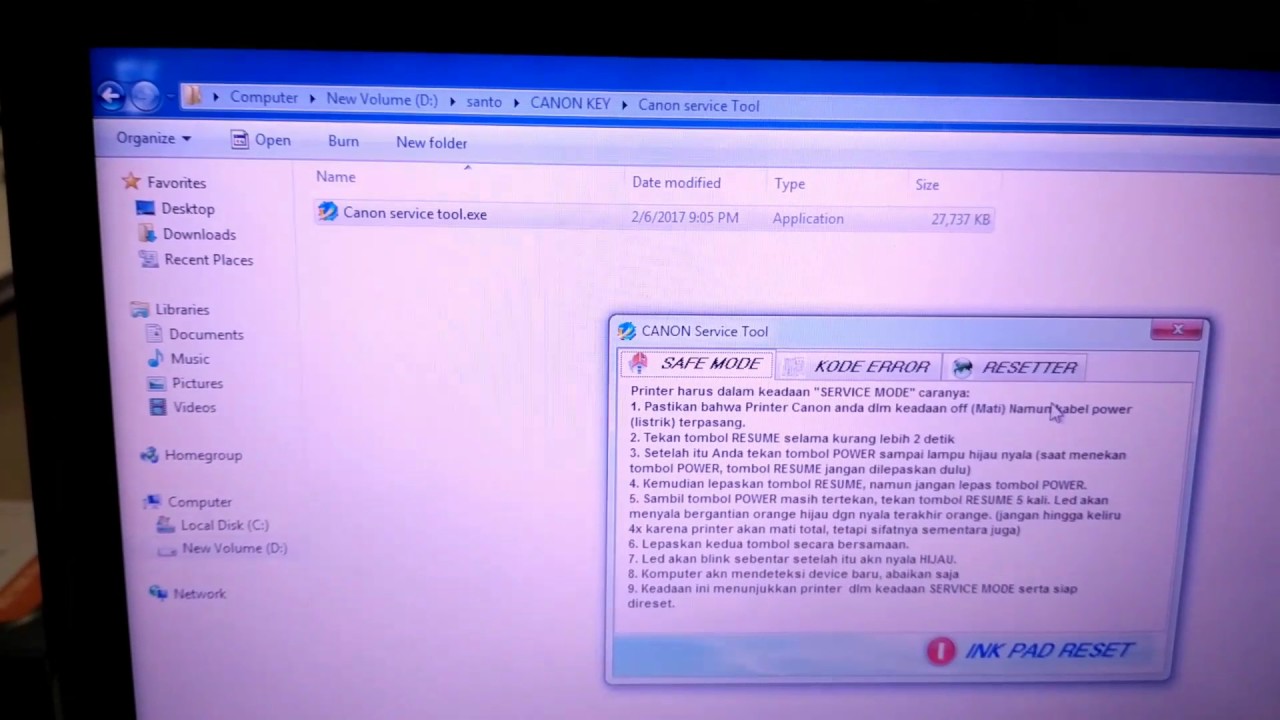The height and width of the screenshot is (720, 1280).
Task: Switch to the SAFE MODE tab
Action: click(x=696, y=363)
